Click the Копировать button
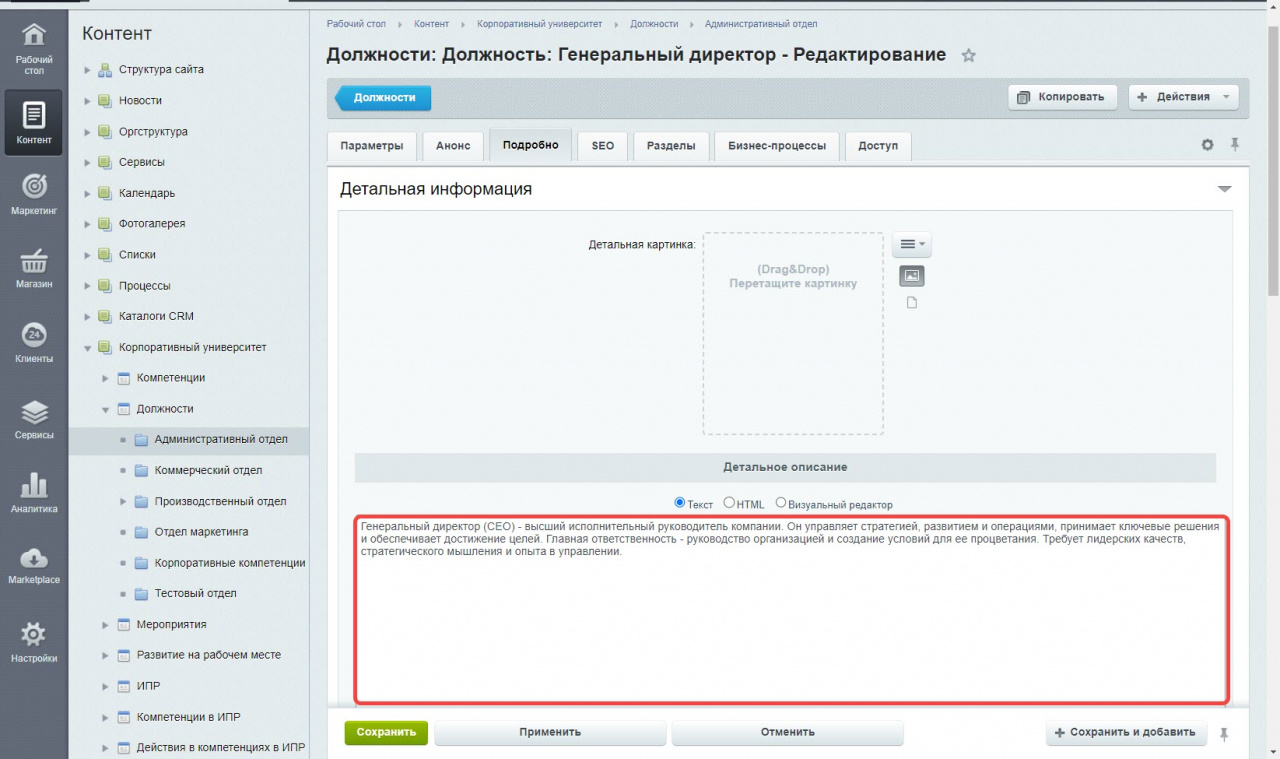1280x759 pixels. pos(1062,97)
